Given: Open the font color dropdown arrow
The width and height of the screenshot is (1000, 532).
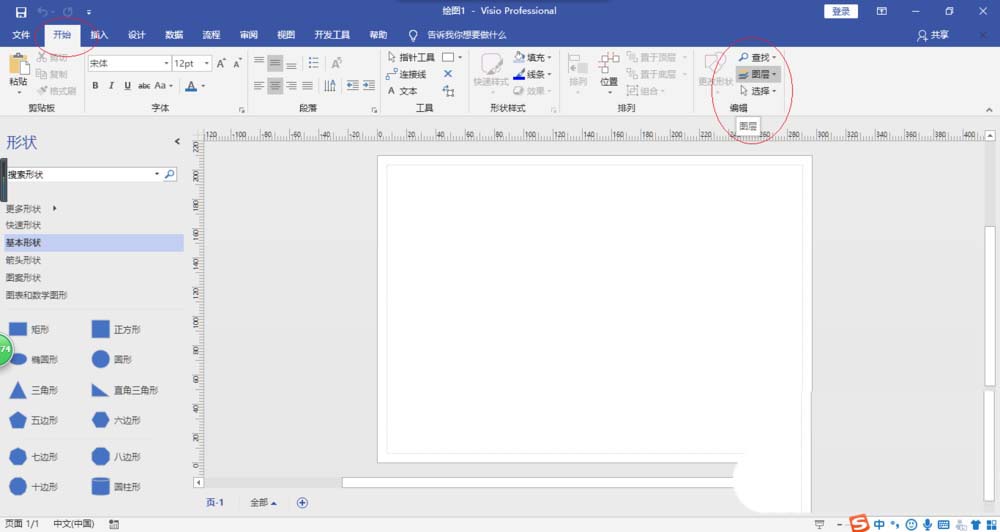Looking at the screenshot, I should pyautogui.click(x=203, y=85).
